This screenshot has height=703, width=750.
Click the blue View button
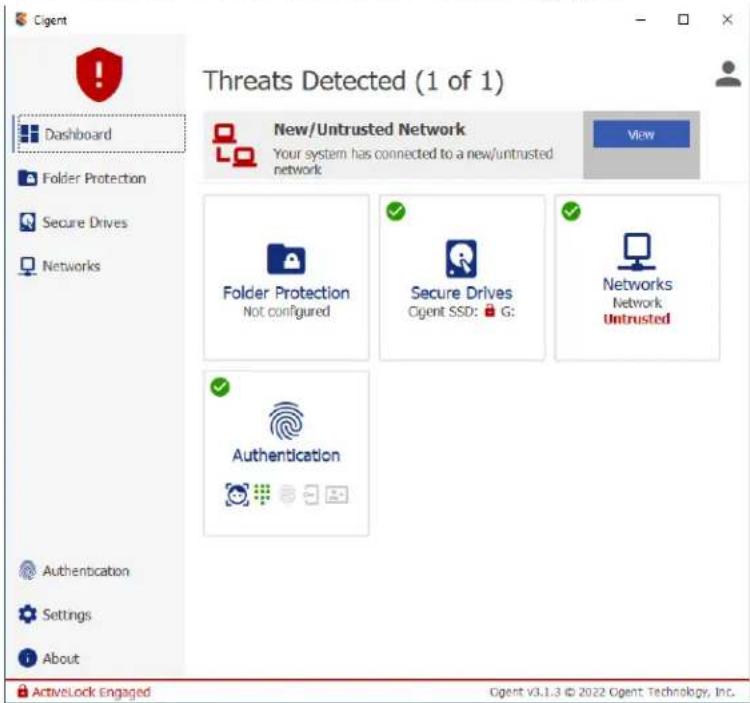pyautogui.click(x=641, y=134)
